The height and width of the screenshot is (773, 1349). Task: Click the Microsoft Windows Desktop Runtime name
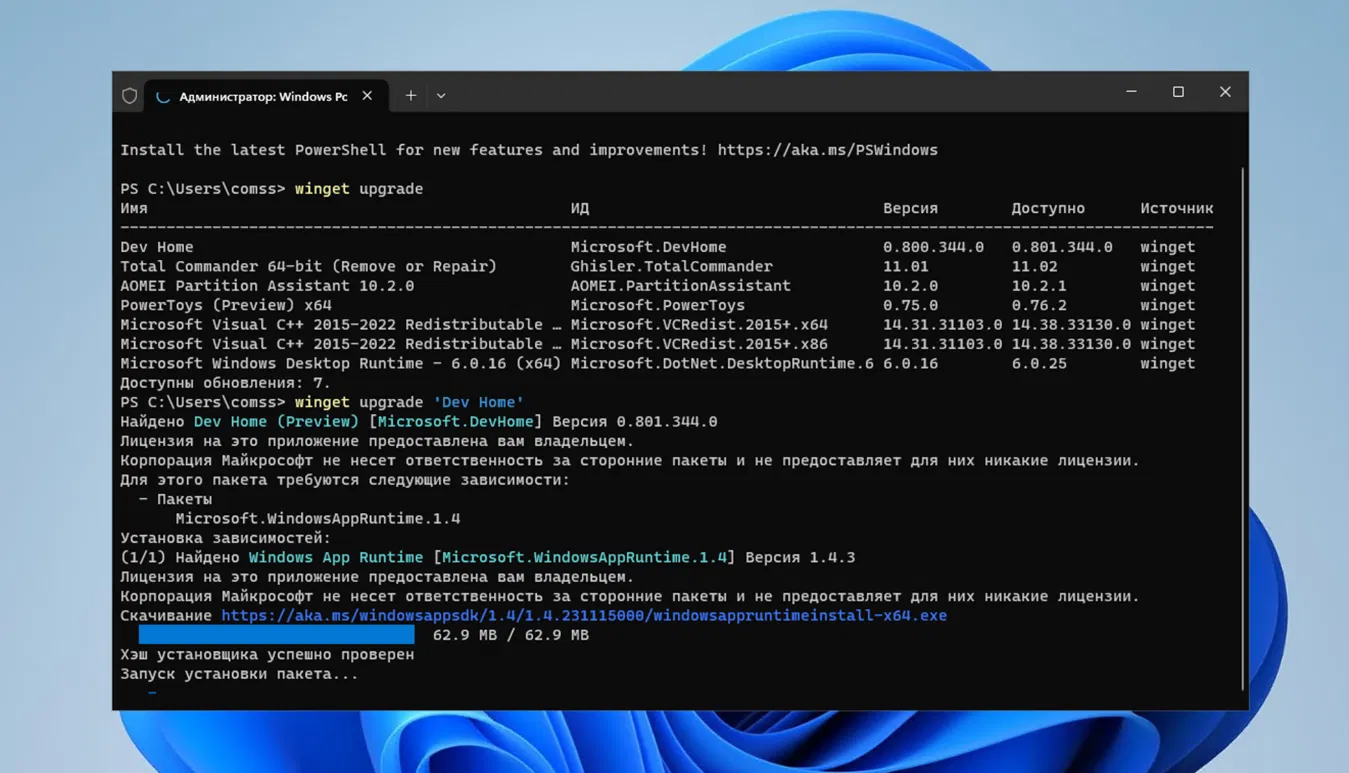(x=340, y=364)
